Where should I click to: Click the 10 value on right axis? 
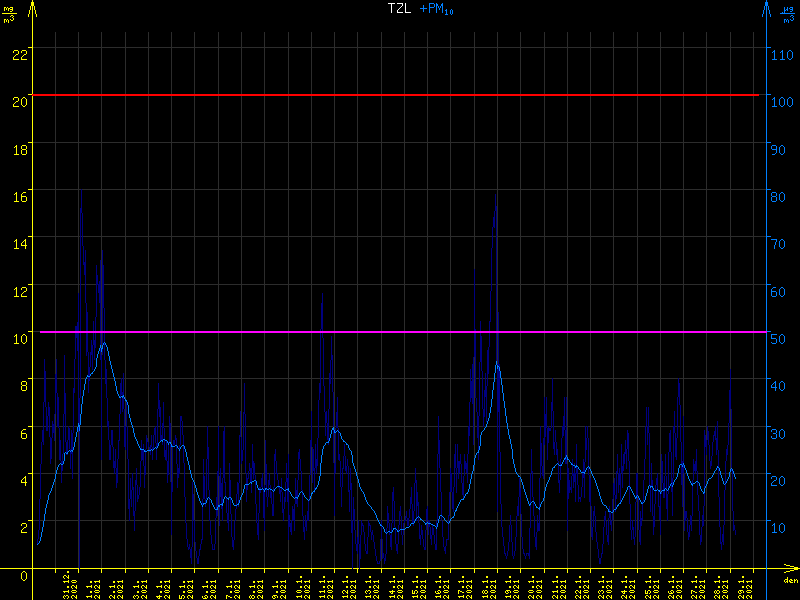click(x=780, y=527)
